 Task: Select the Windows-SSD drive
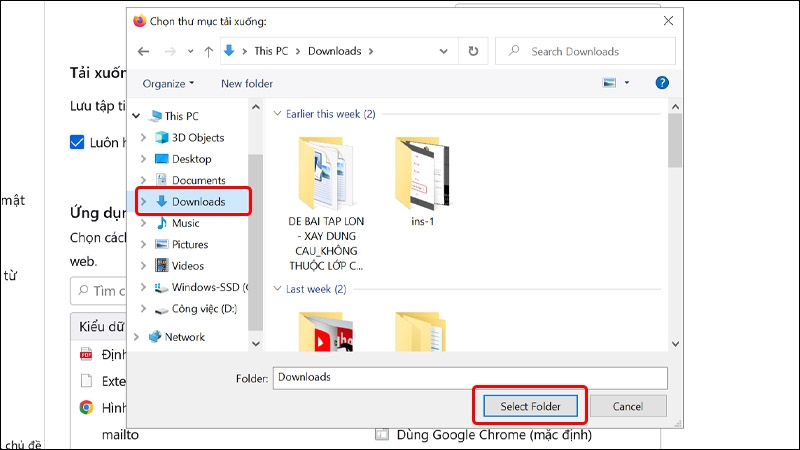tap(209, 287)
